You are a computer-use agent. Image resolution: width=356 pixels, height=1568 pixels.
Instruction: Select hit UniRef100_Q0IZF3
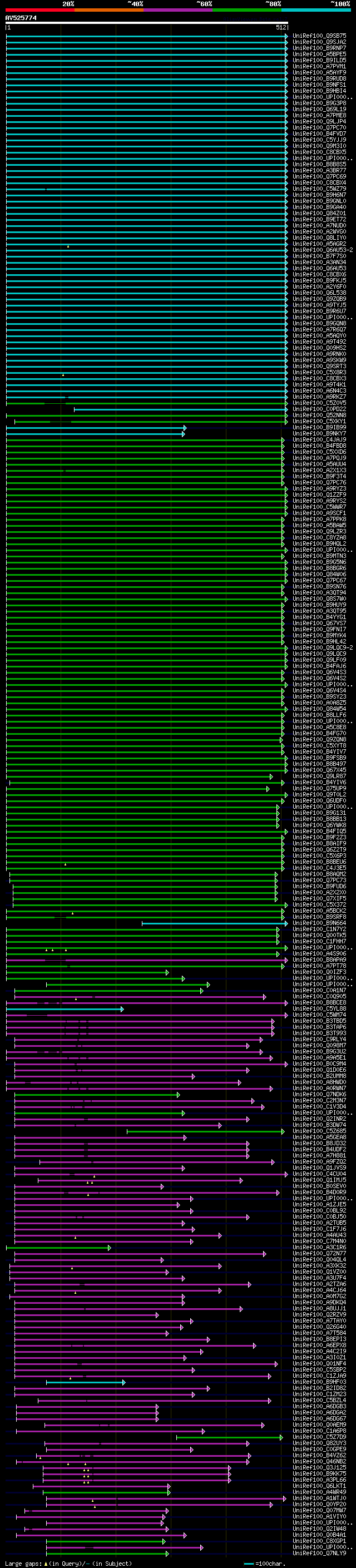(319, 972)
